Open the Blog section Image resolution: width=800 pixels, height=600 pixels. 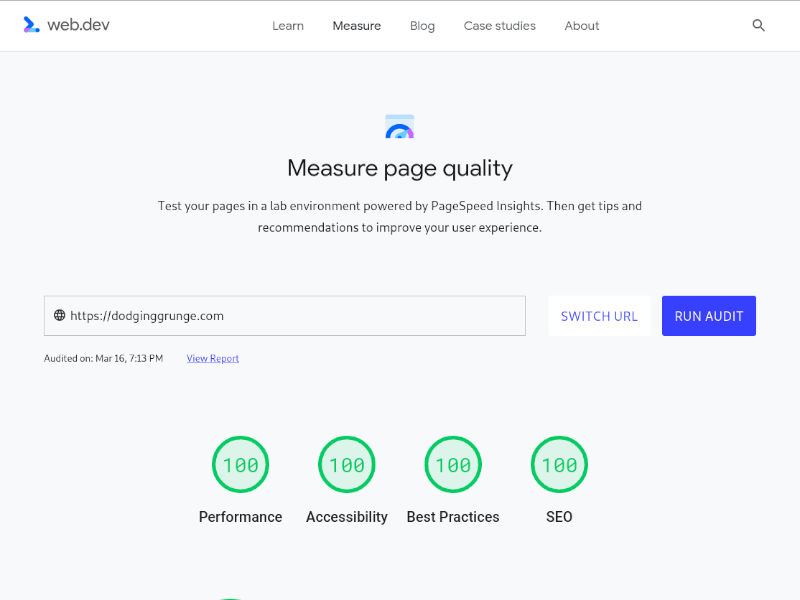point(422,26)
